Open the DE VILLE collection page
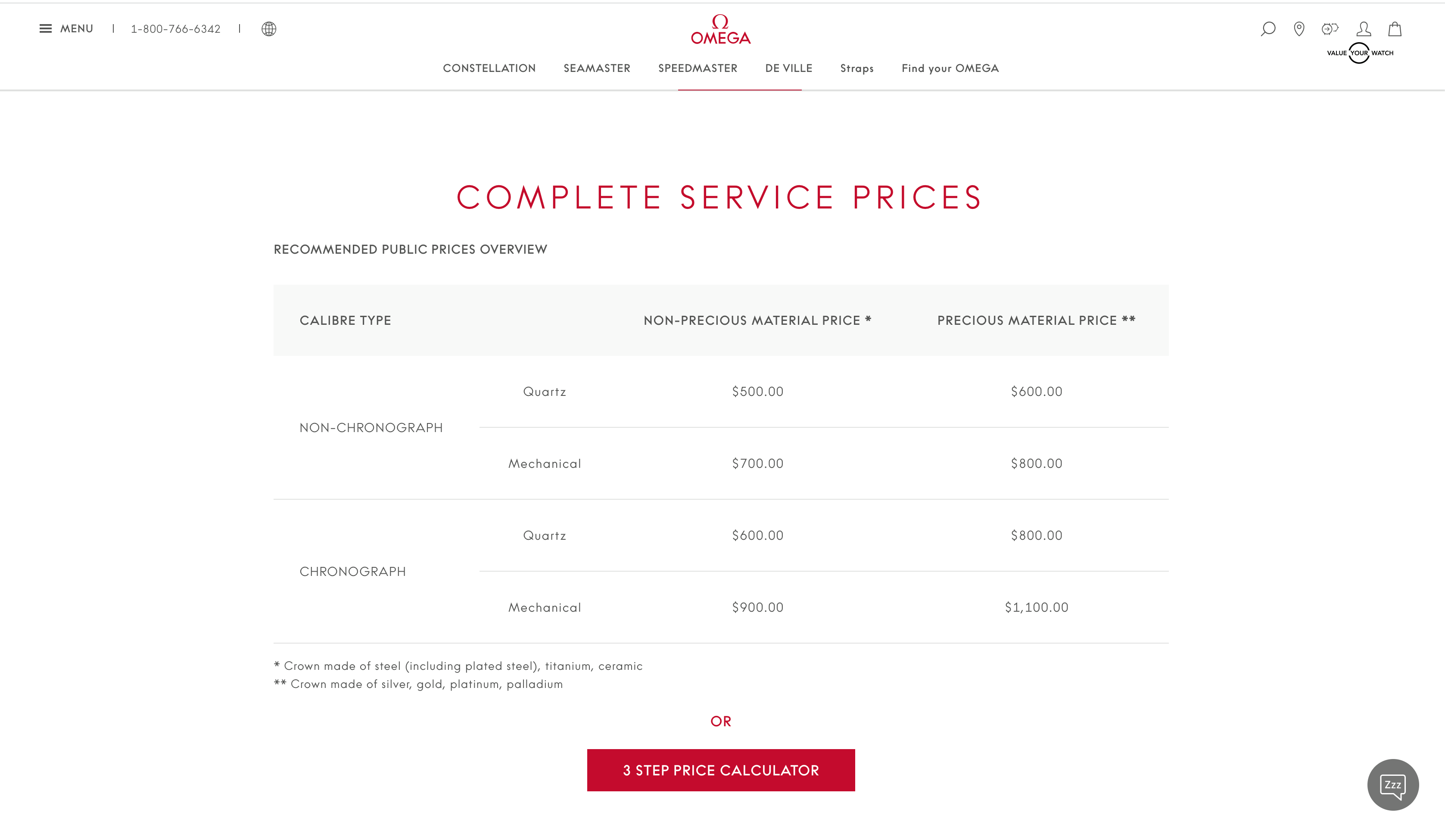Viewport: 1445px width, 840px height. pos(788,68)
